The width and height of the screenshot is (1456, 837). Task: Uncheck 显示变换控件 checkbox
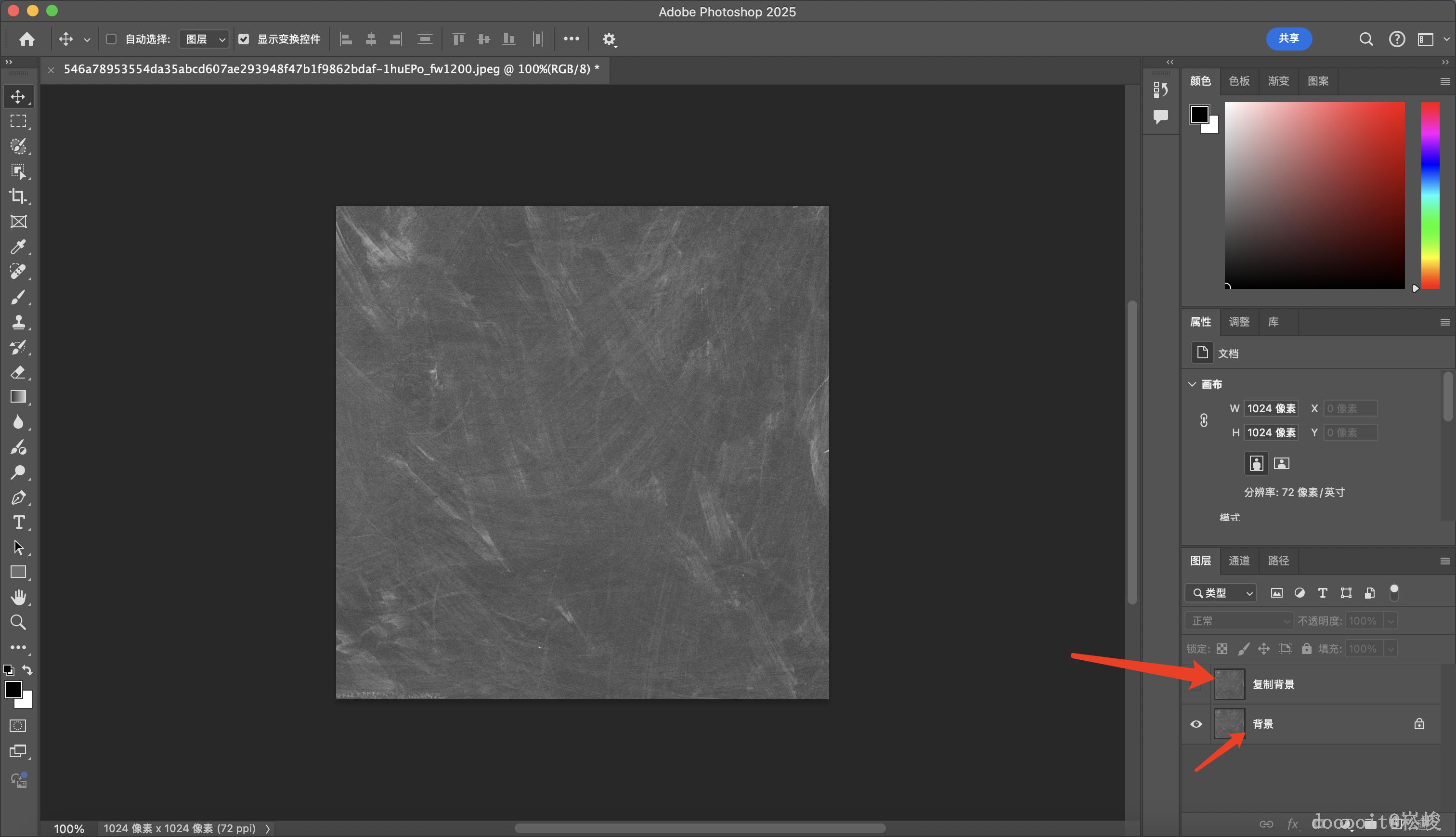pyautogui.click(x=244, y=39)
